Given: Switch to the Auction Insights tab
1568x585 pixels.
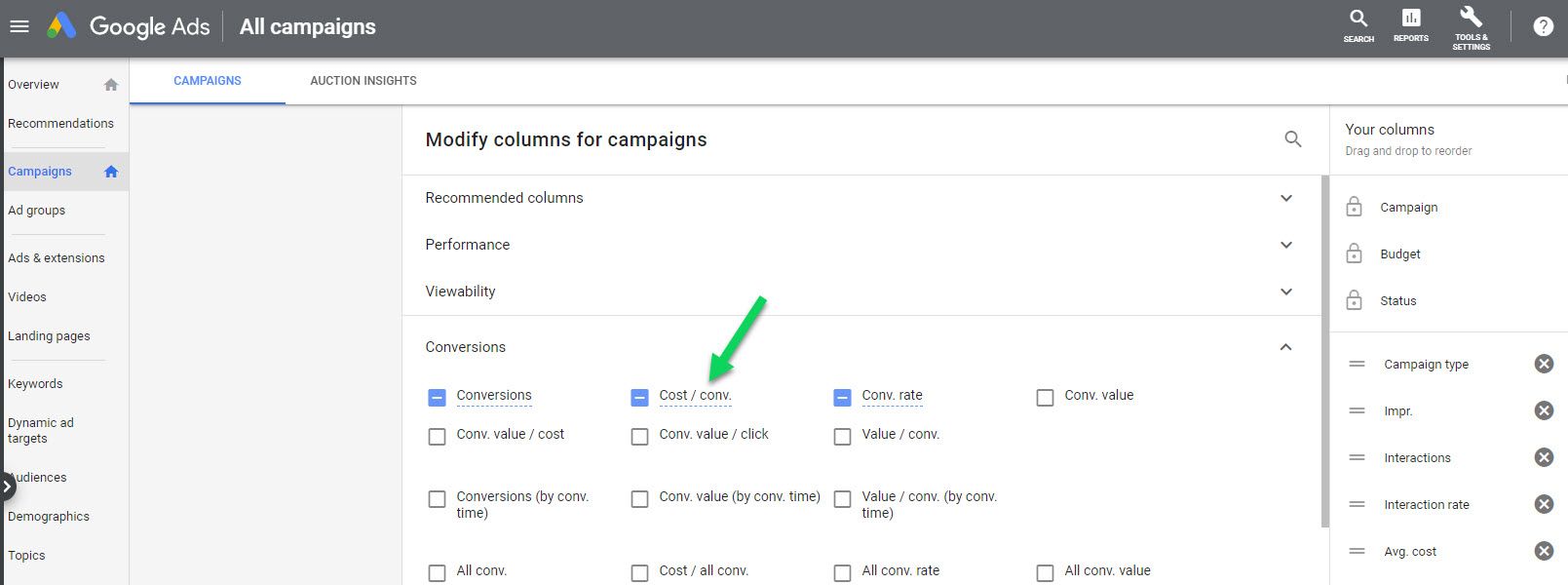Looking at the screenshot, I should coord(363,81).
